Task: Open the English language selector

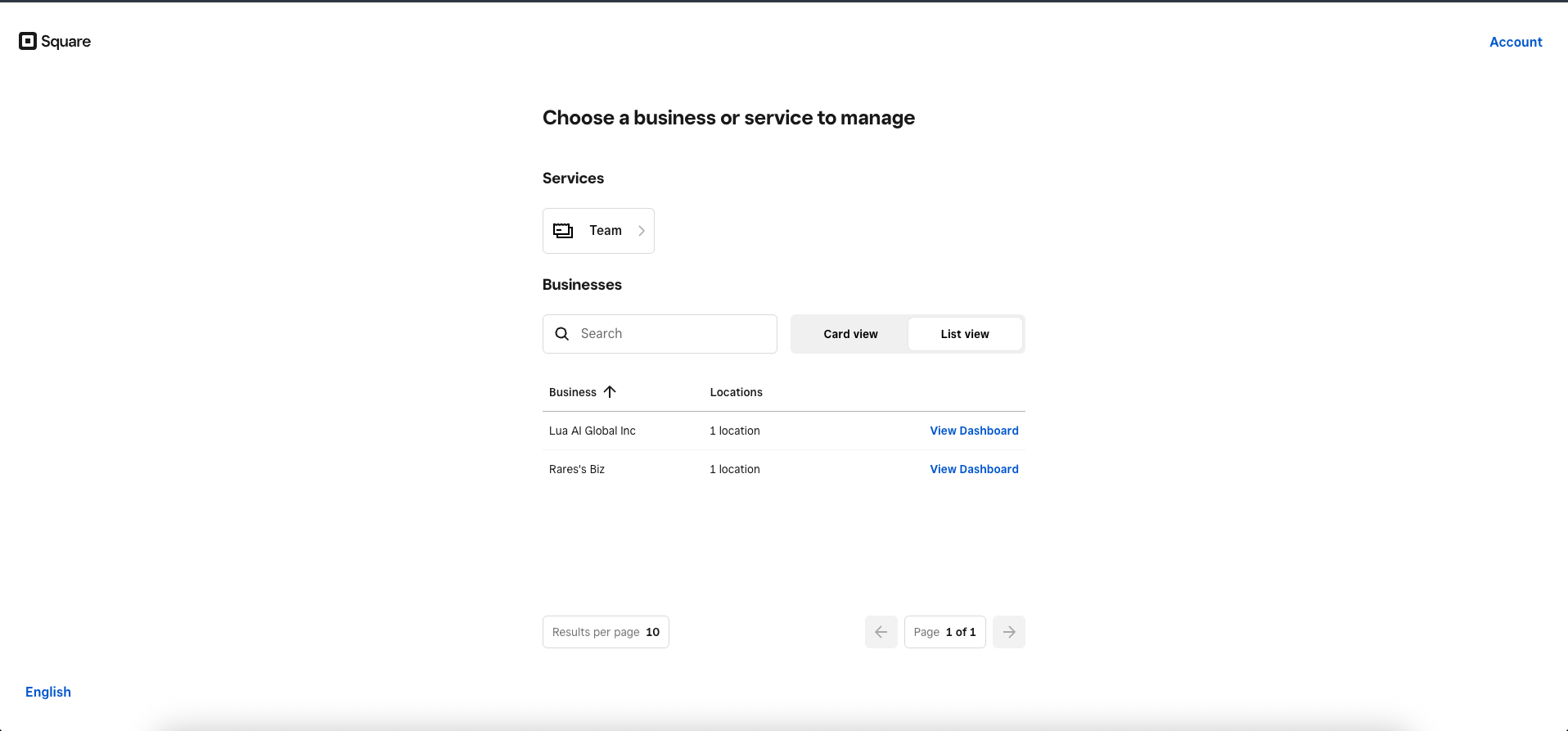Action: tap(48, 692)
